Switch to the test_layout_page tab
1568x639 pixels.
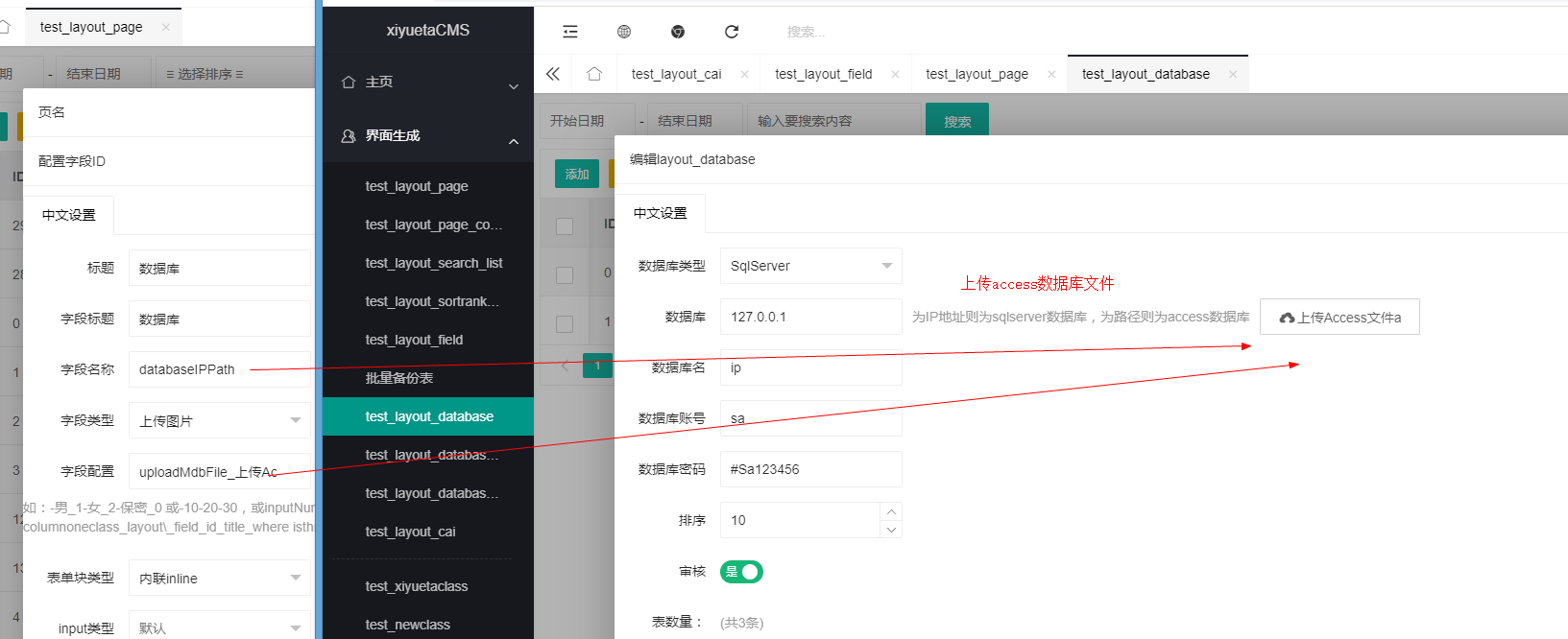[x=977, y=74]
